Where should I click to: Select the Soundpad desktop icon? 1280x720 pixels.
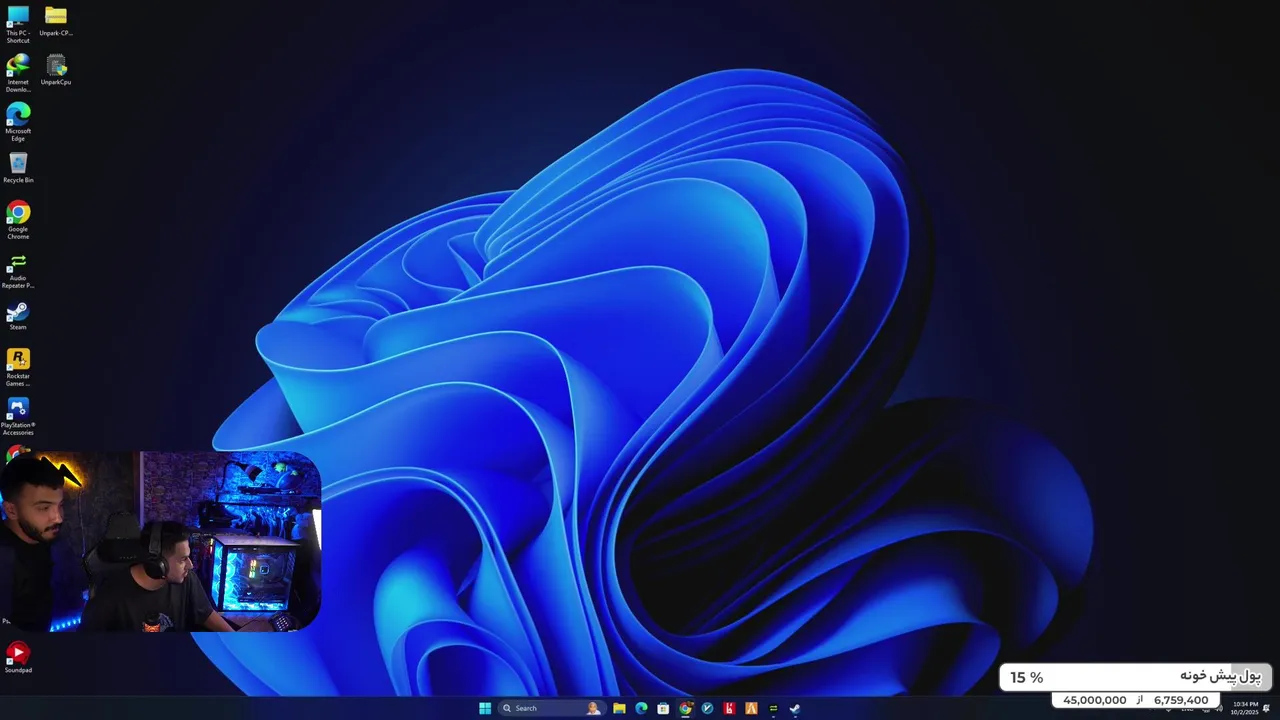(x=18, y=658)
